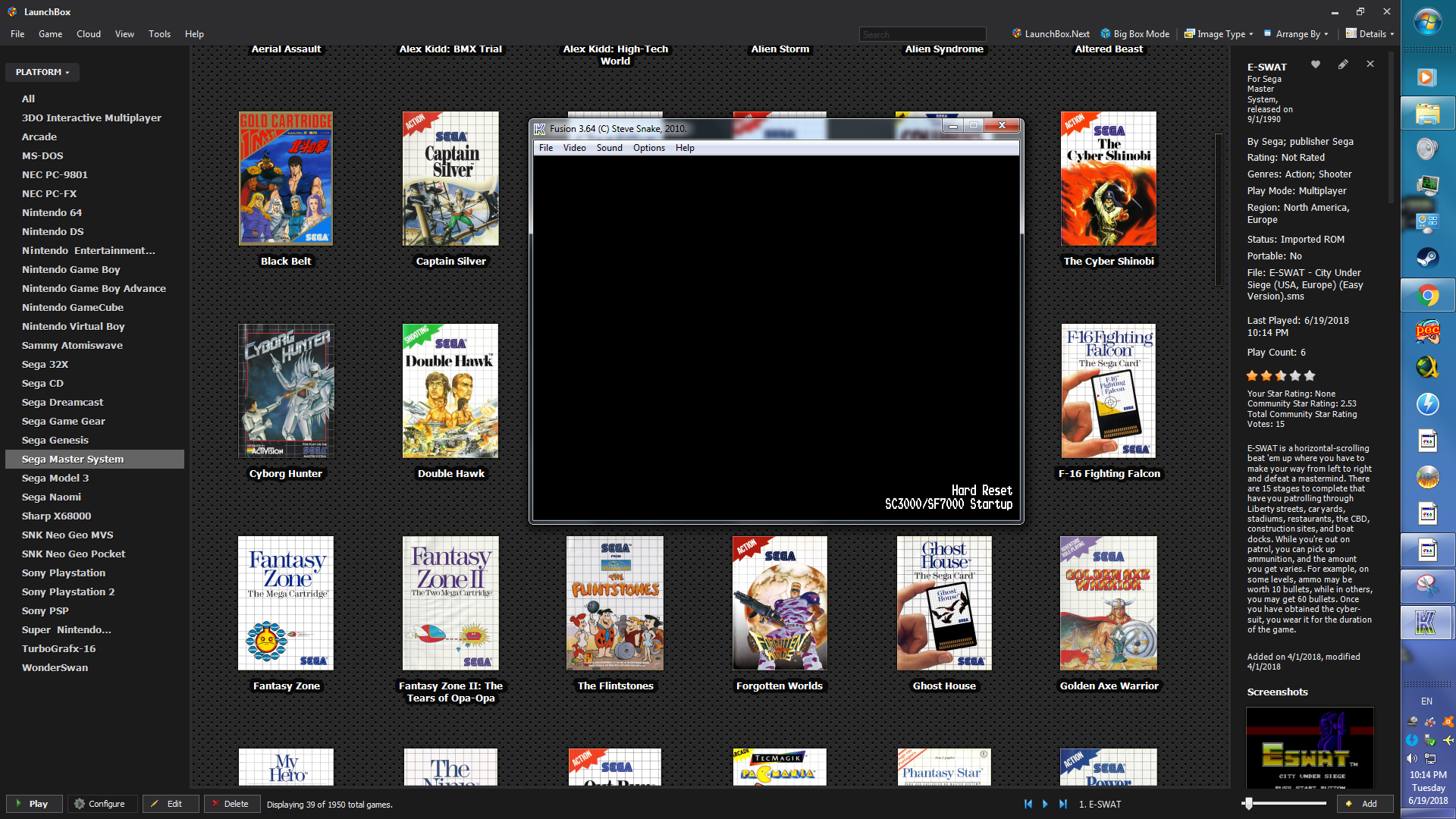Select The Cyber Shinobi box art
Viewport: 1456px width, 819px height.
point(1109,179)
